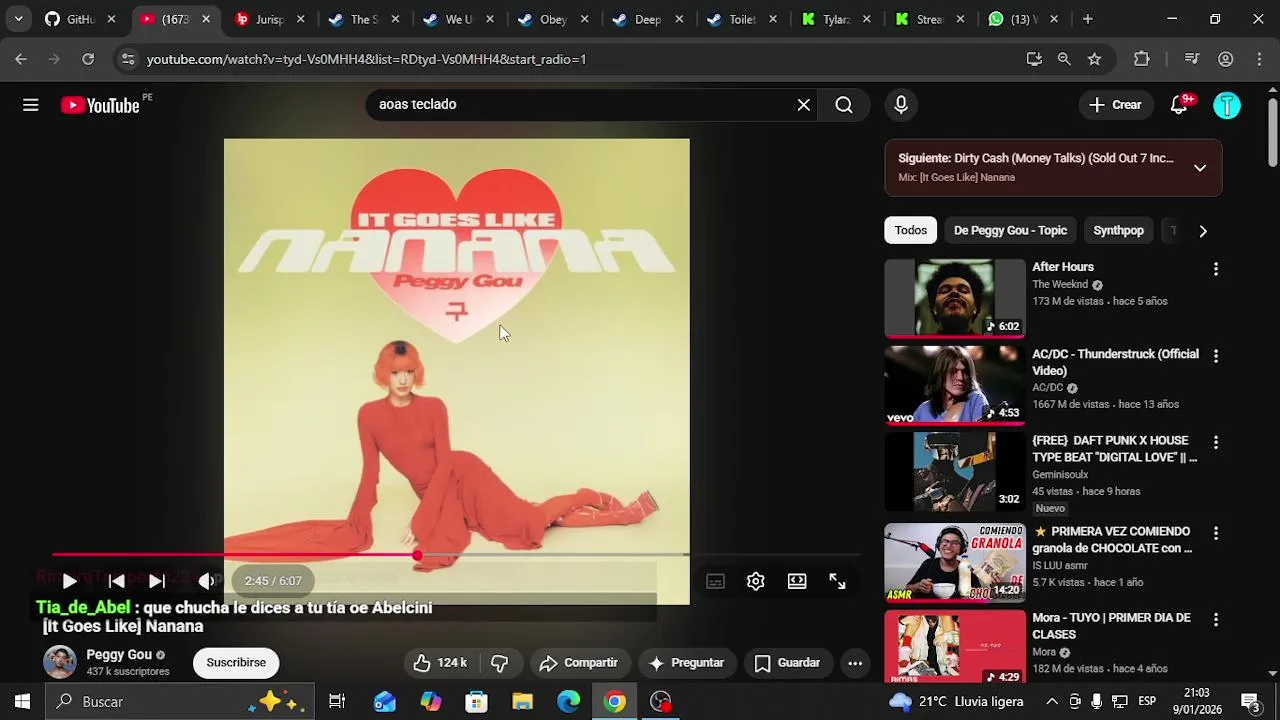Click the progress bar scrubber dot
This screenshot has width=1280, height=720.
point(416,554)
